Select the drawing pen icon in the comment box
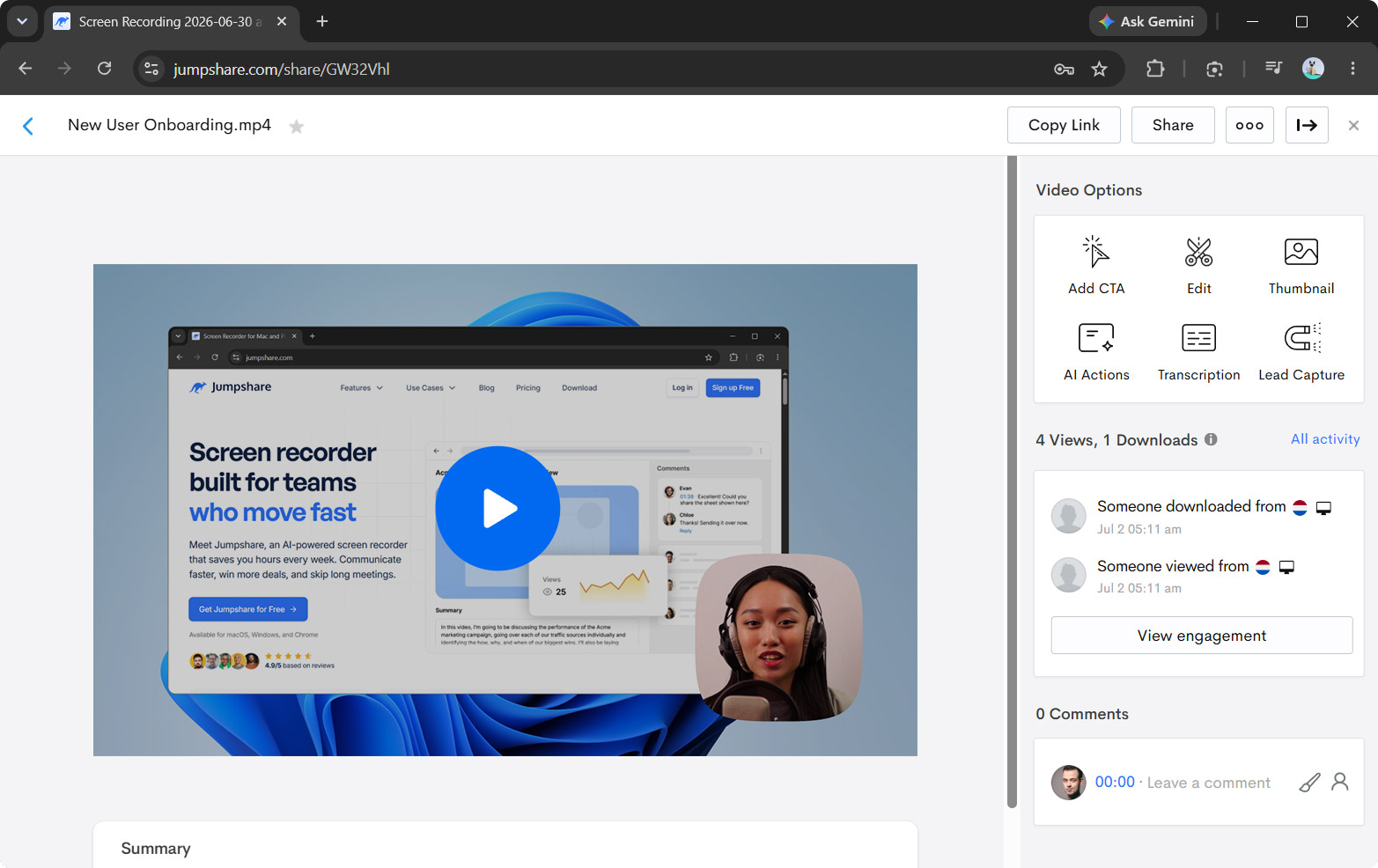 click(1309, 782)
